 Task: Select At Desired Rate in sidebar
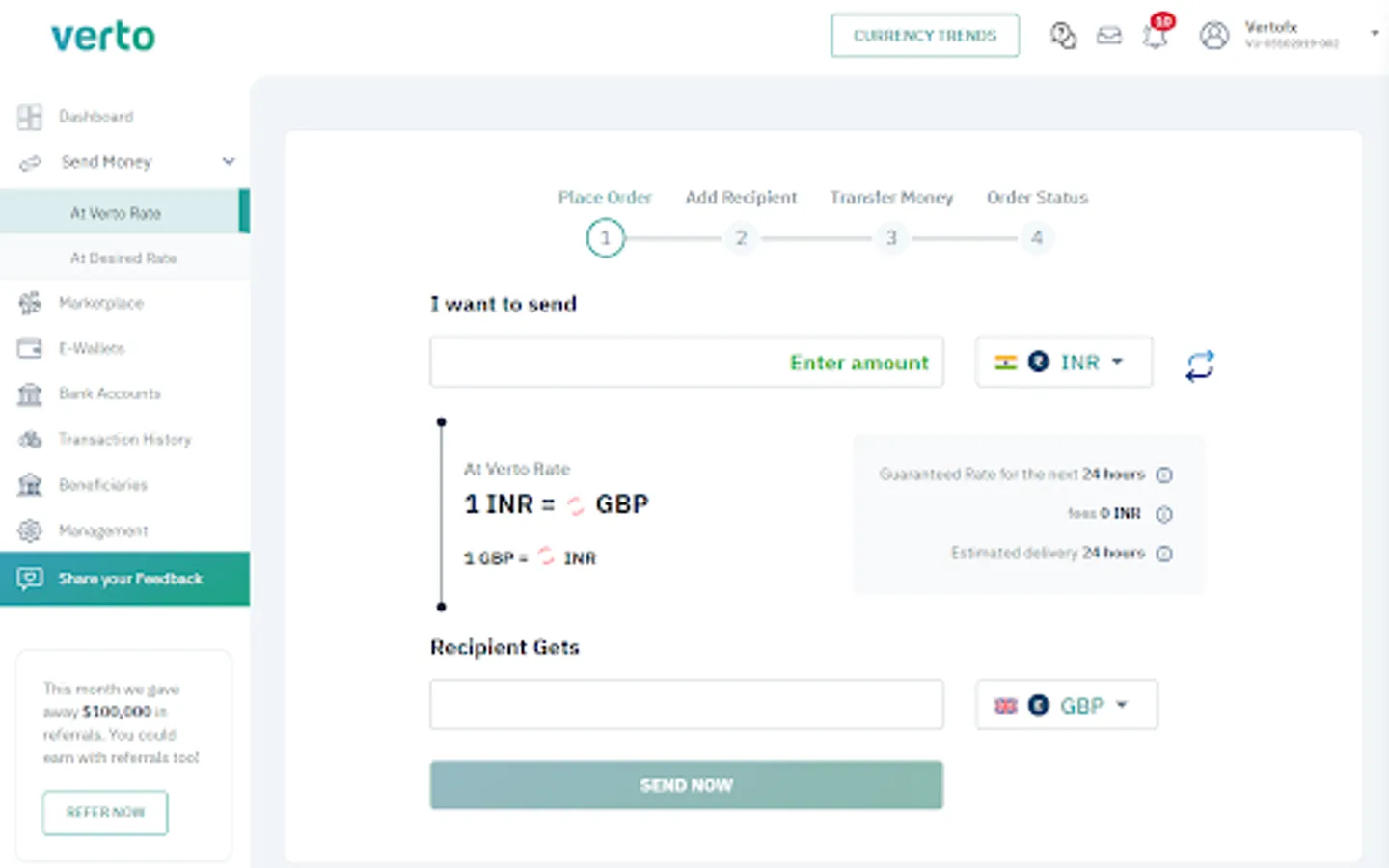coord(123,258)
